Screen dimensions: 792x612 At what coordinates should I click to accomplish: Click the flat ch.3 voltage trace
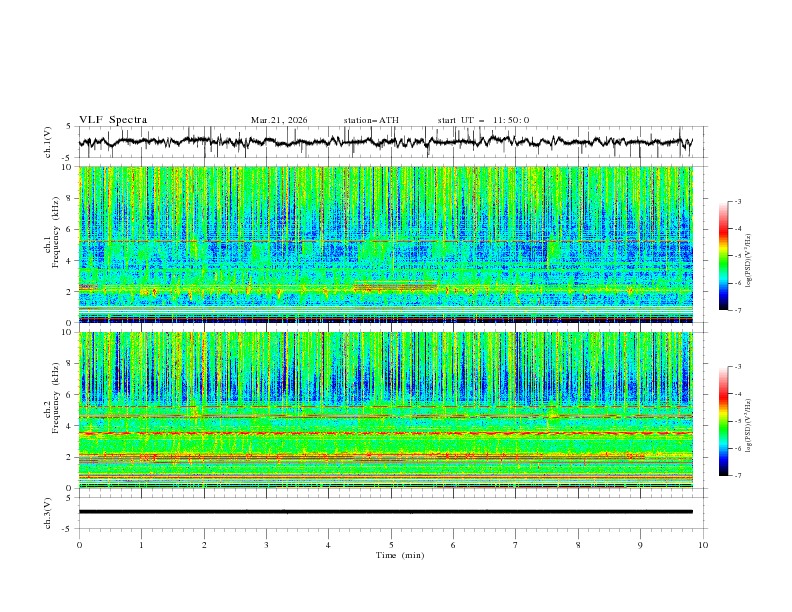coord(385,512)
